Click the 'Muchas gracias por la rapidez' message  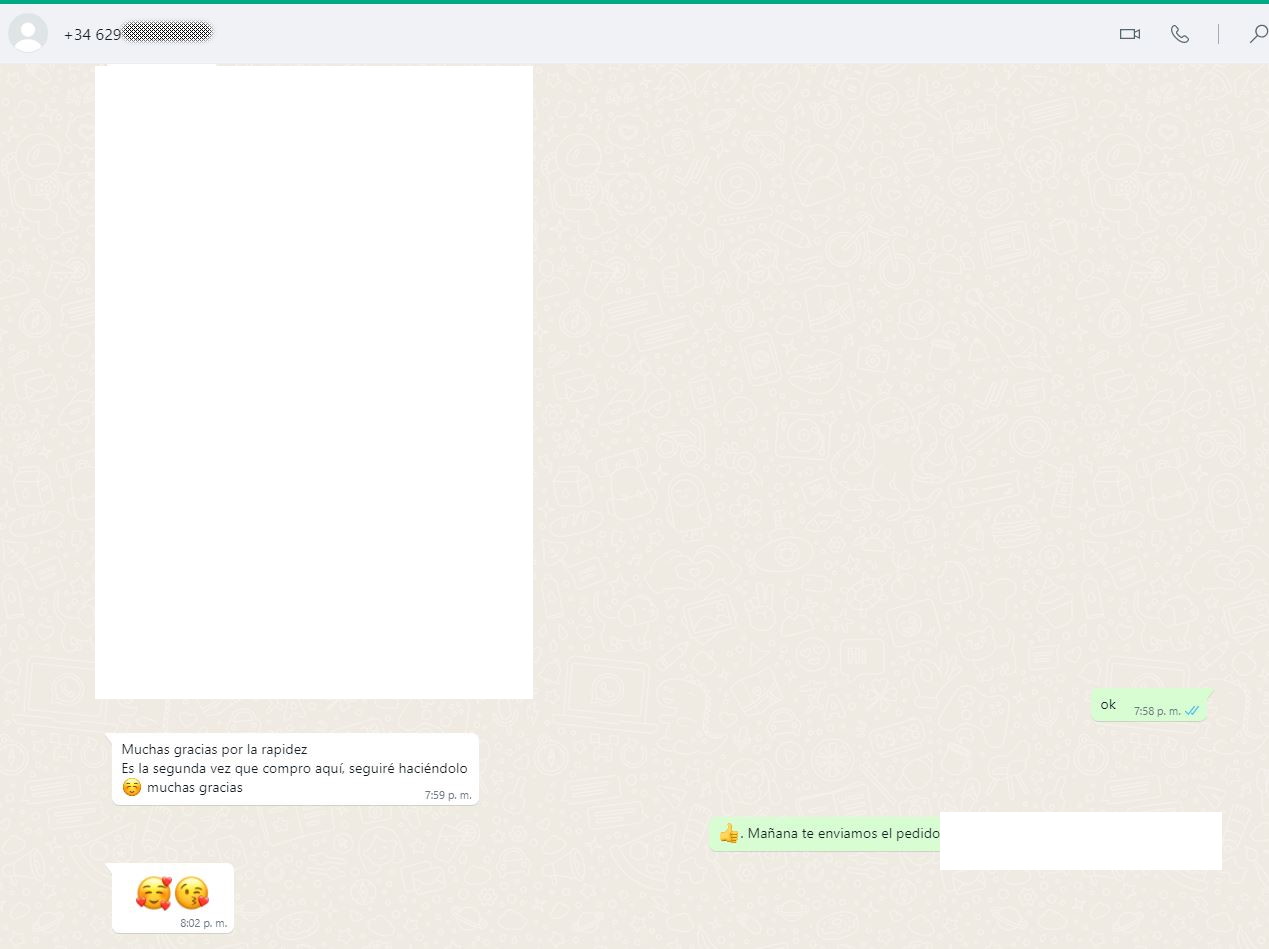(295, 768)
